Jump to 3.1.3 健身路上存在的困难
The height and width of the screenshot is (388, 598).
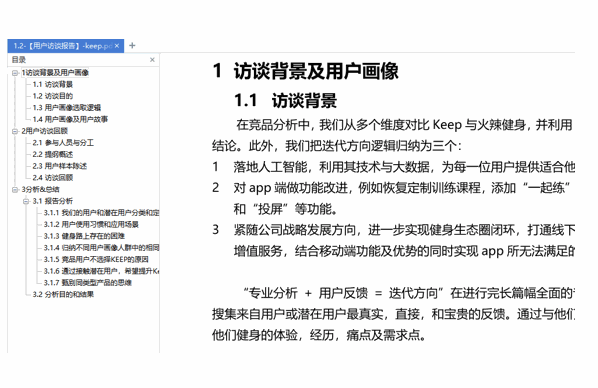click(84, 236)
